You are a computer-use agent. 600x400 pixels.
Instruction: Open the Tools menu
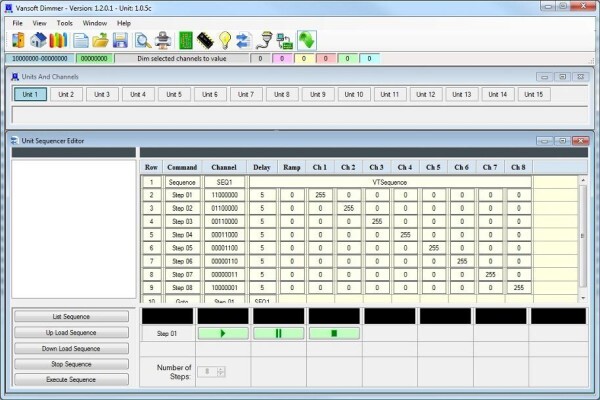(65, 23)
